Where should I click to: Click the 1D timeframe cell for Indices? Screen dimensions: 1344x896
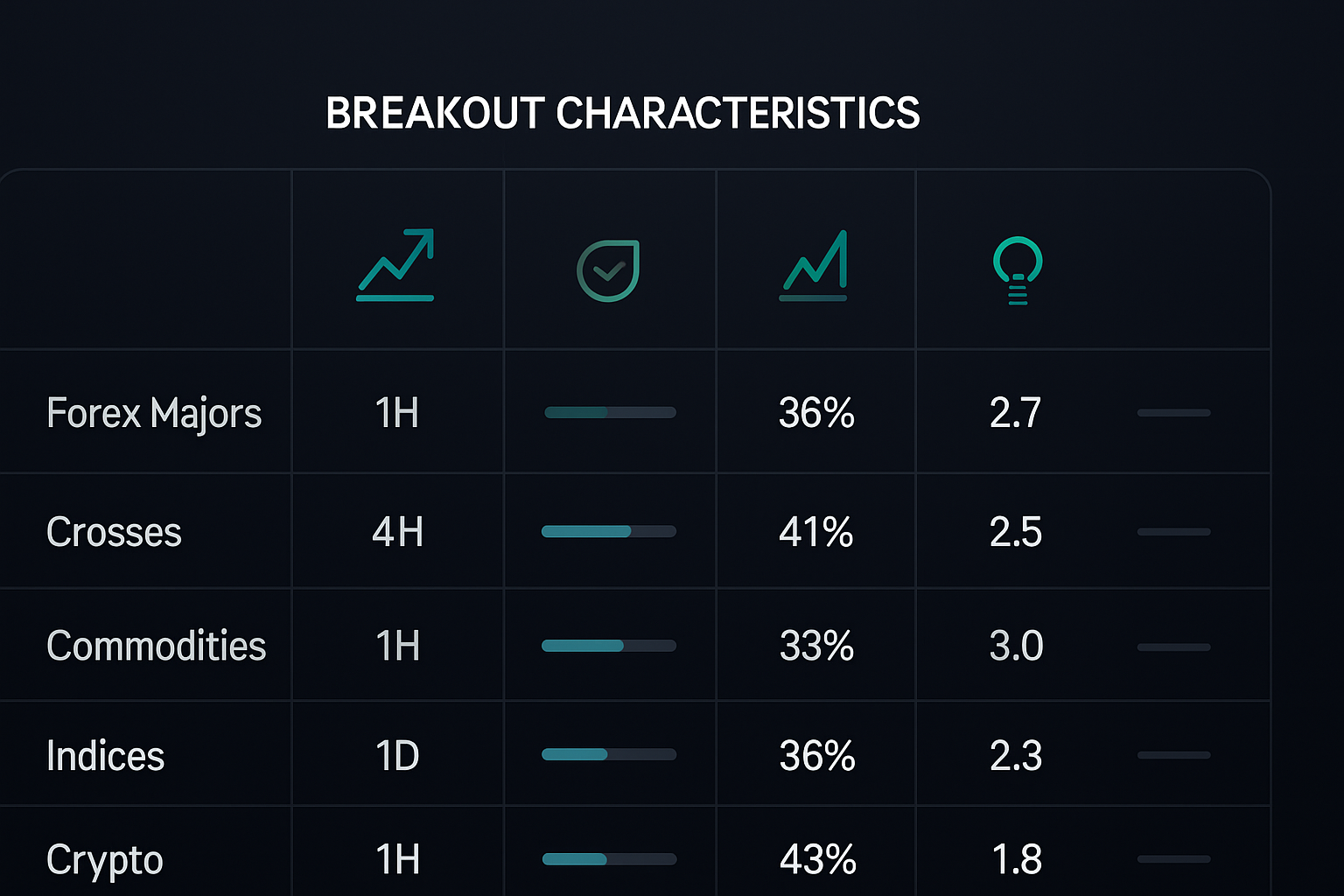pyautogui.click(x=397, y=756)
